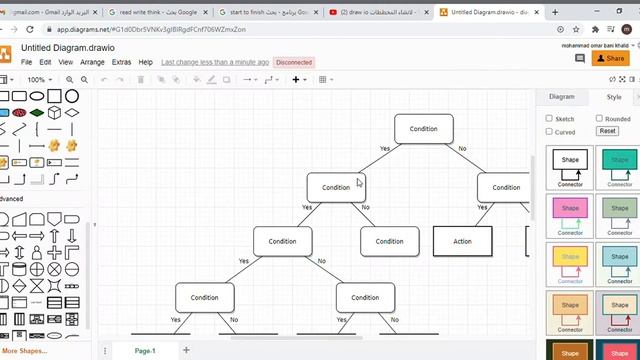Click the delete trash icon
This screenshot has width=640, height=360.
pos(141,80)
